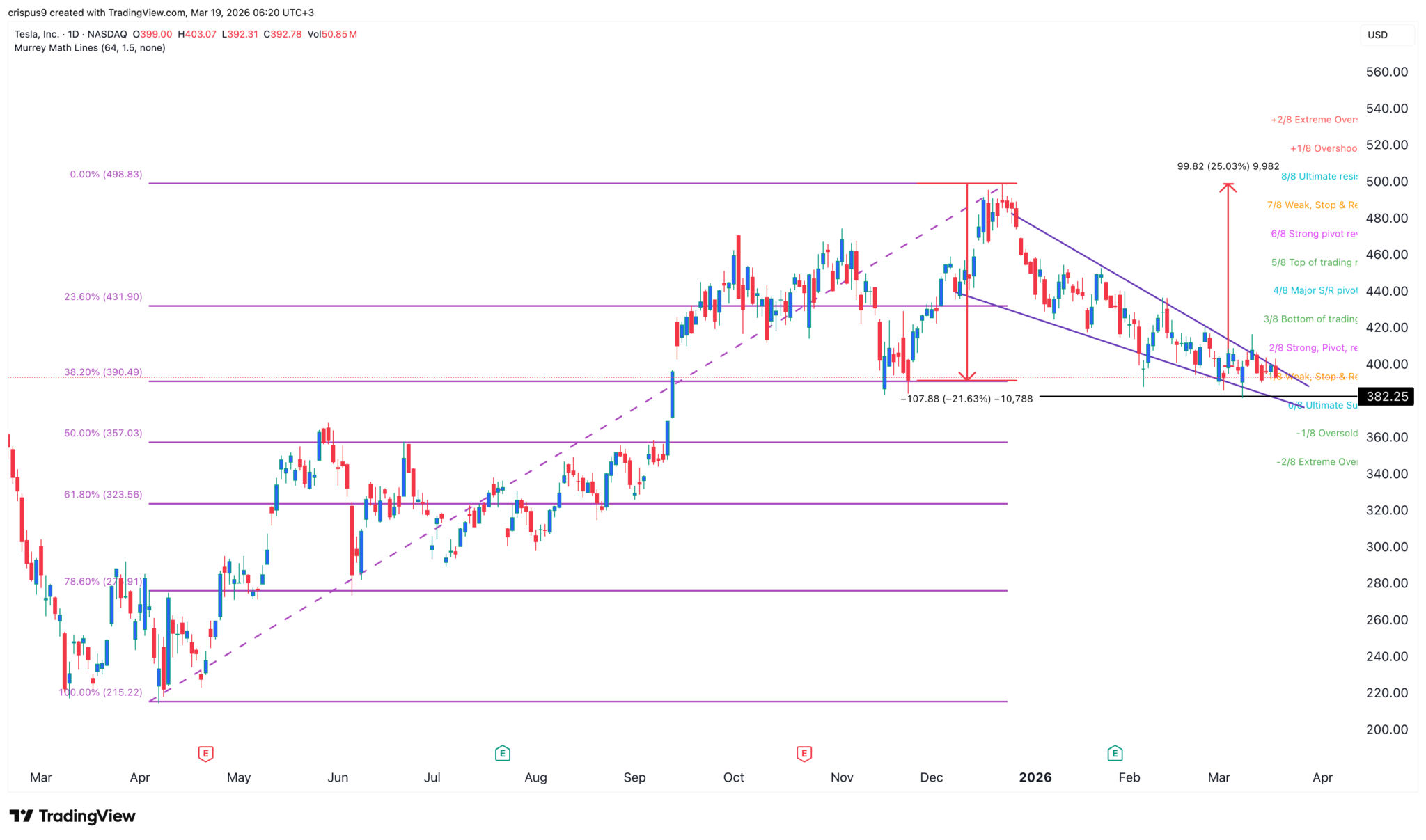Click the green earnings marker in late January
This screenshot has height=840, width=1426.
pyautogui.click(x=1115, y=753)
